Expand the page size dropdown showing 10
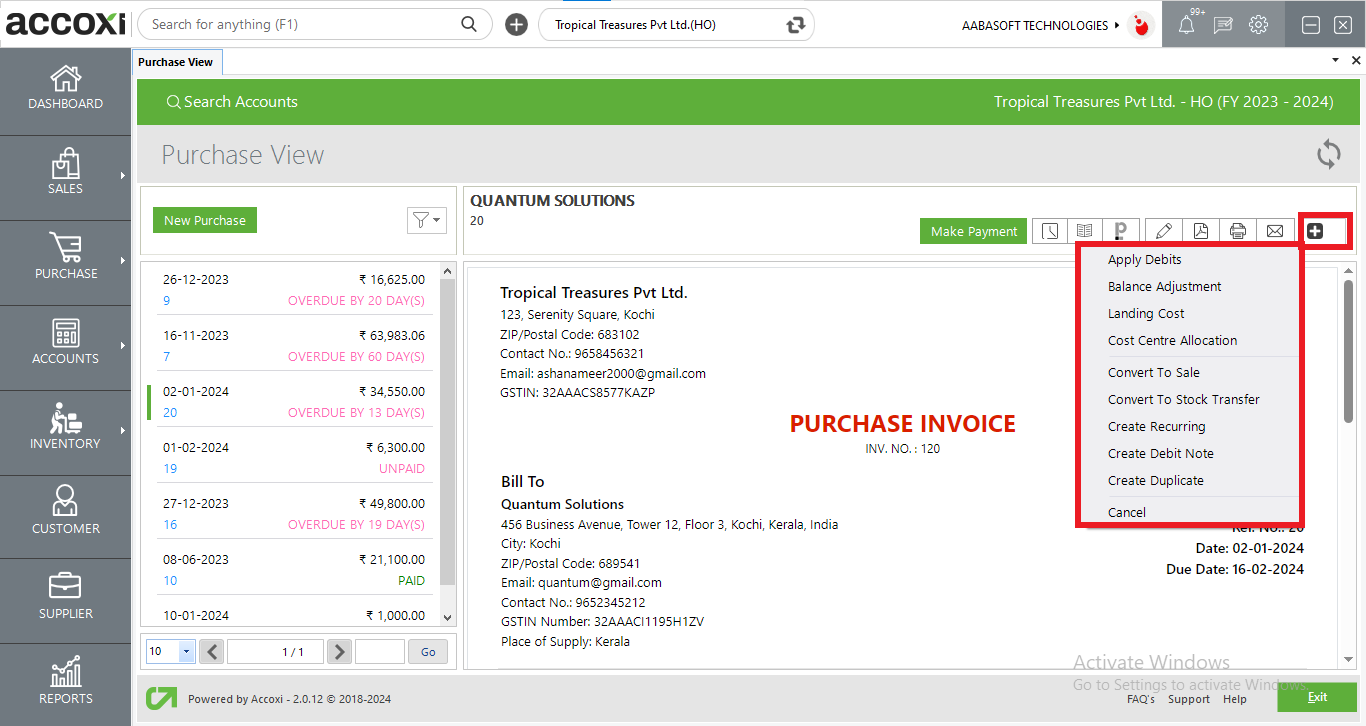Screen dimensions: 1366x726 169,651
